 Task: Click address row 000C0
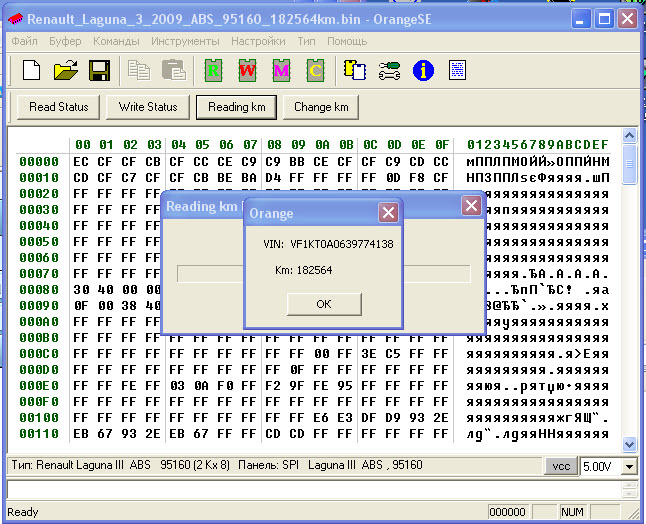click(x=39, y=354)
